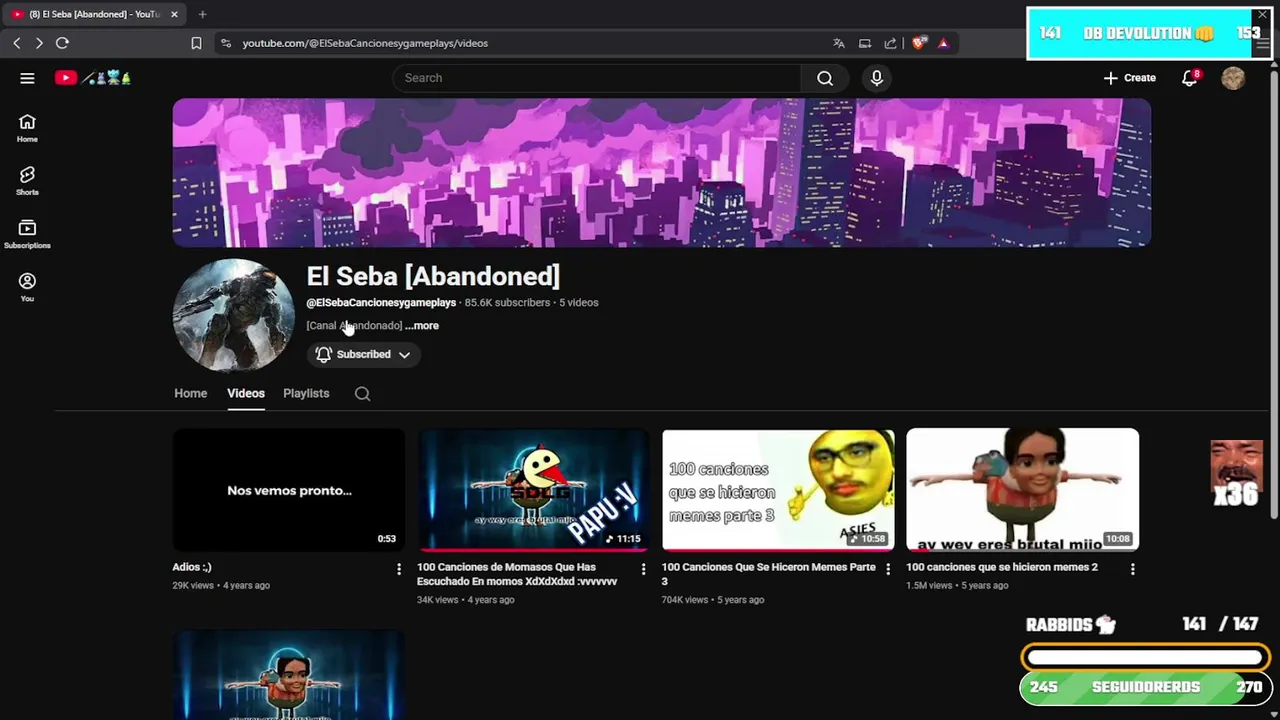Open Subscriptions in the sidebar
Screen dimensions: 1280x720
point(27,234)
